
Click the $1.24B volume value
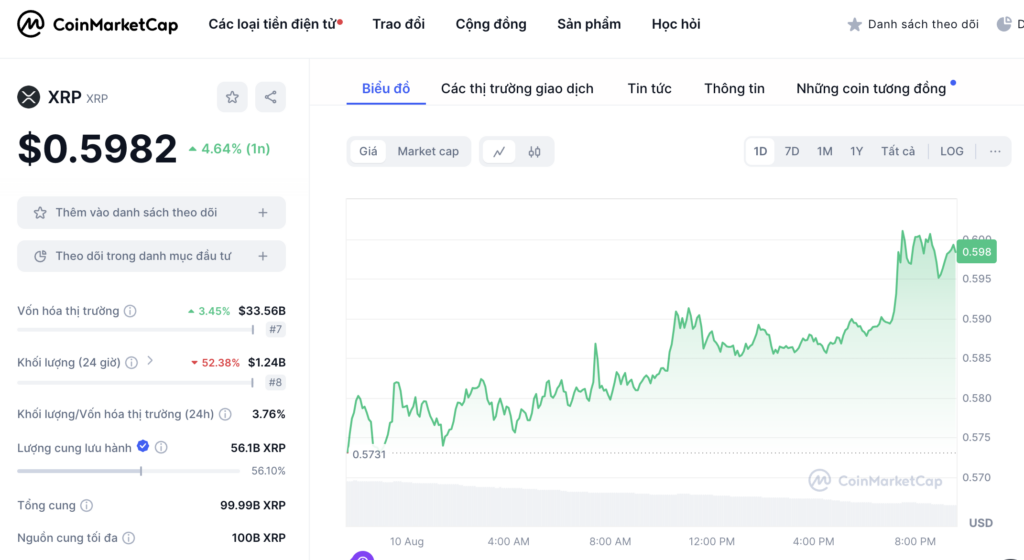(266, 362)
